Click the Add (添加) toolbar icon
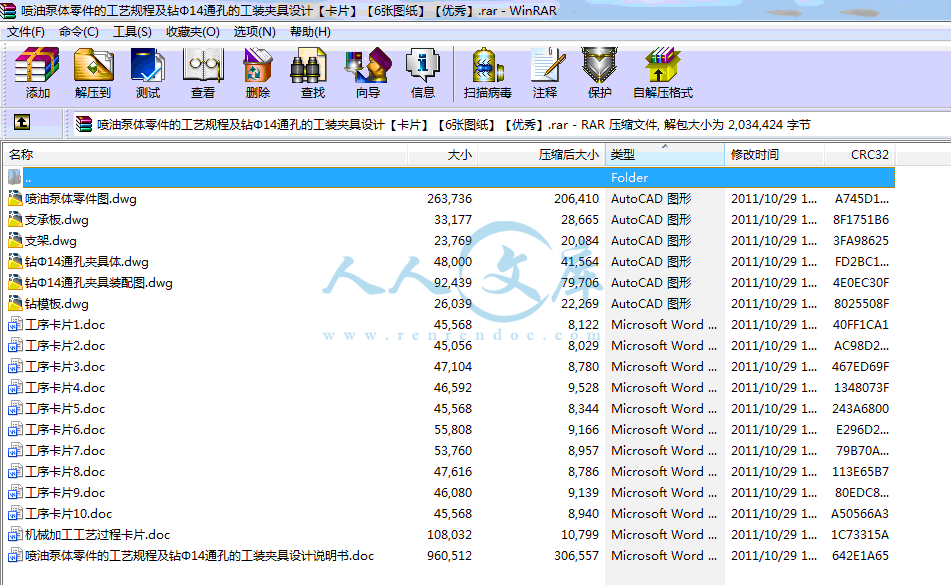The image size is (951, 585). 37,73
